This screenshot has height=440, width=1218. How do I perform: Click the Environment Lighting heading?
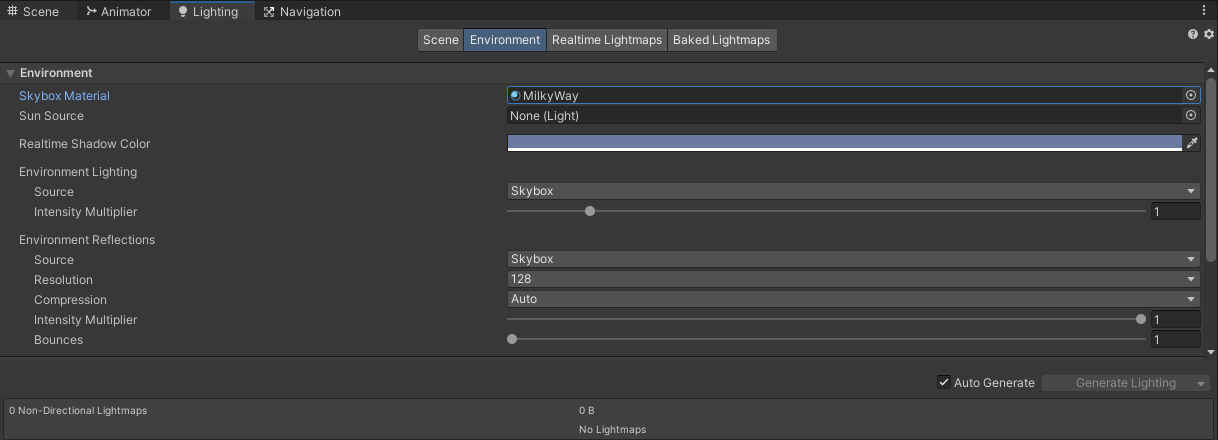point(78,172)
